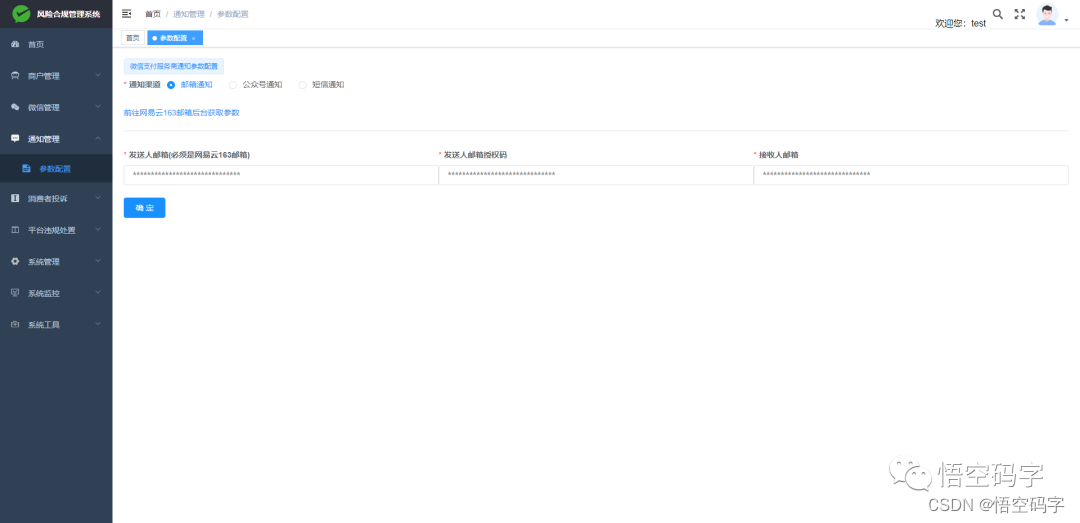
Task: Close the 参数配置 tab with its x
Action: tap(194, 39)
